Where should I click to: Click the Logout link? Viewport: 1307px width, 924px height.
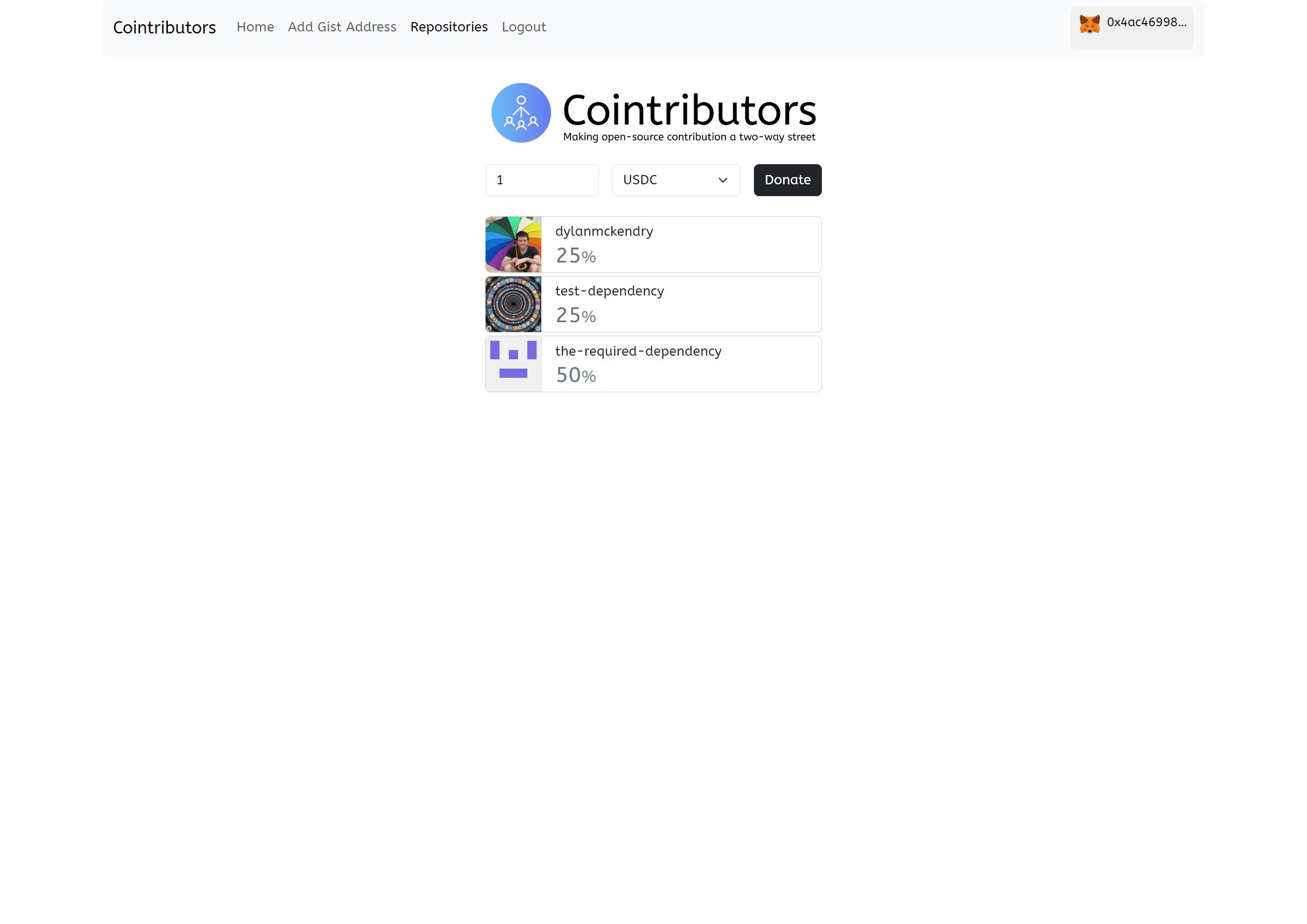point(524,27)
